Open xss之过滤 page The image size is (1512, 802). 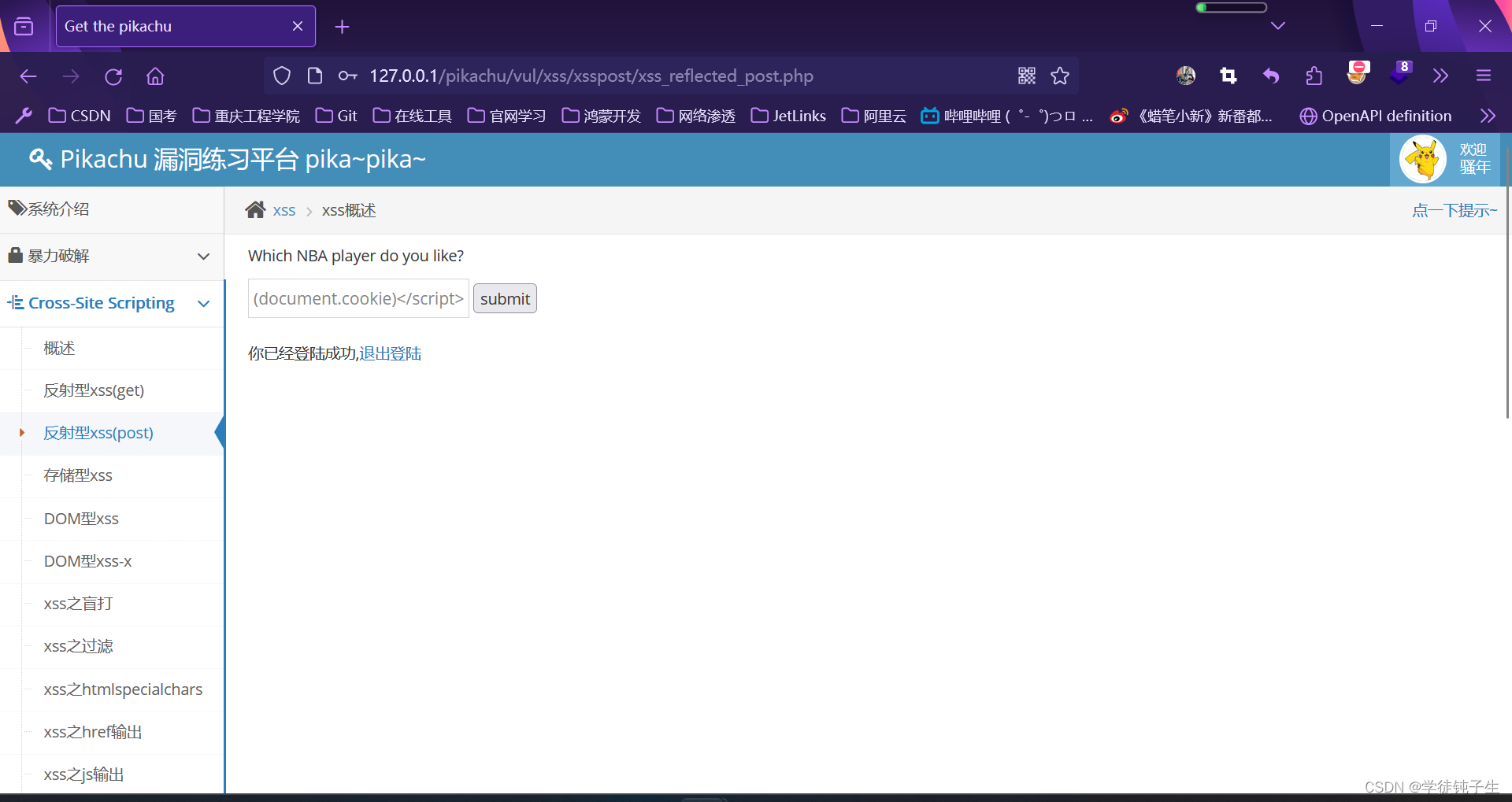click(x=78, y=646)
